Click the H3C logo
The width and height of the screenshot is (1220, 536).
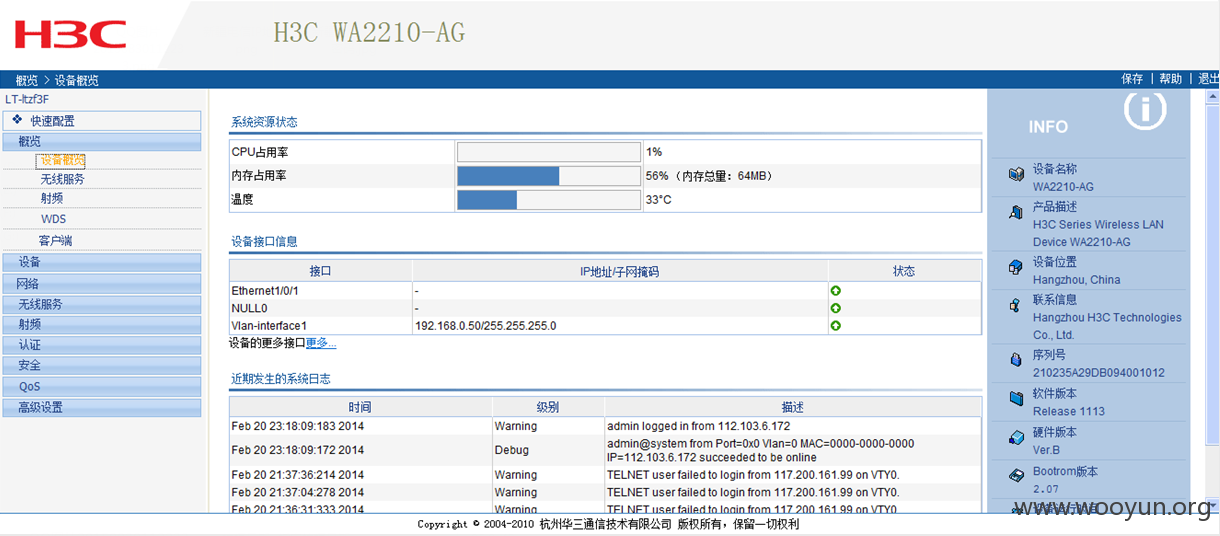pyautogui.click(x=70, y=34)
